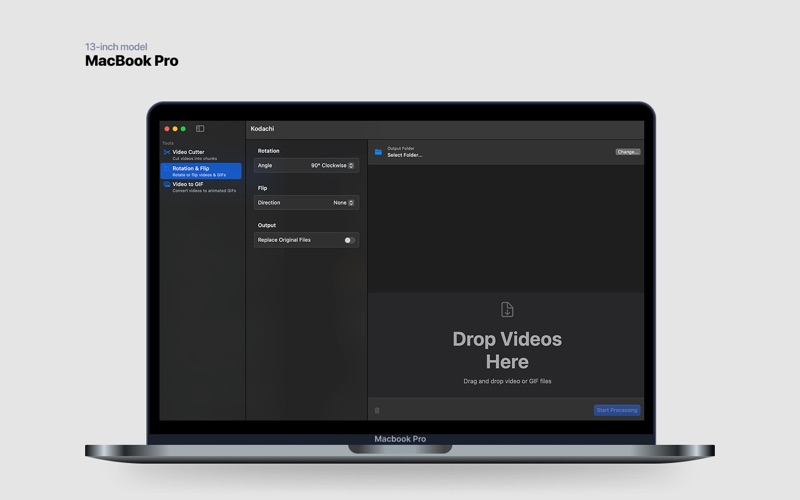Click the Rotation section heading
The image size is (800, 500).
tap(268, 151)
